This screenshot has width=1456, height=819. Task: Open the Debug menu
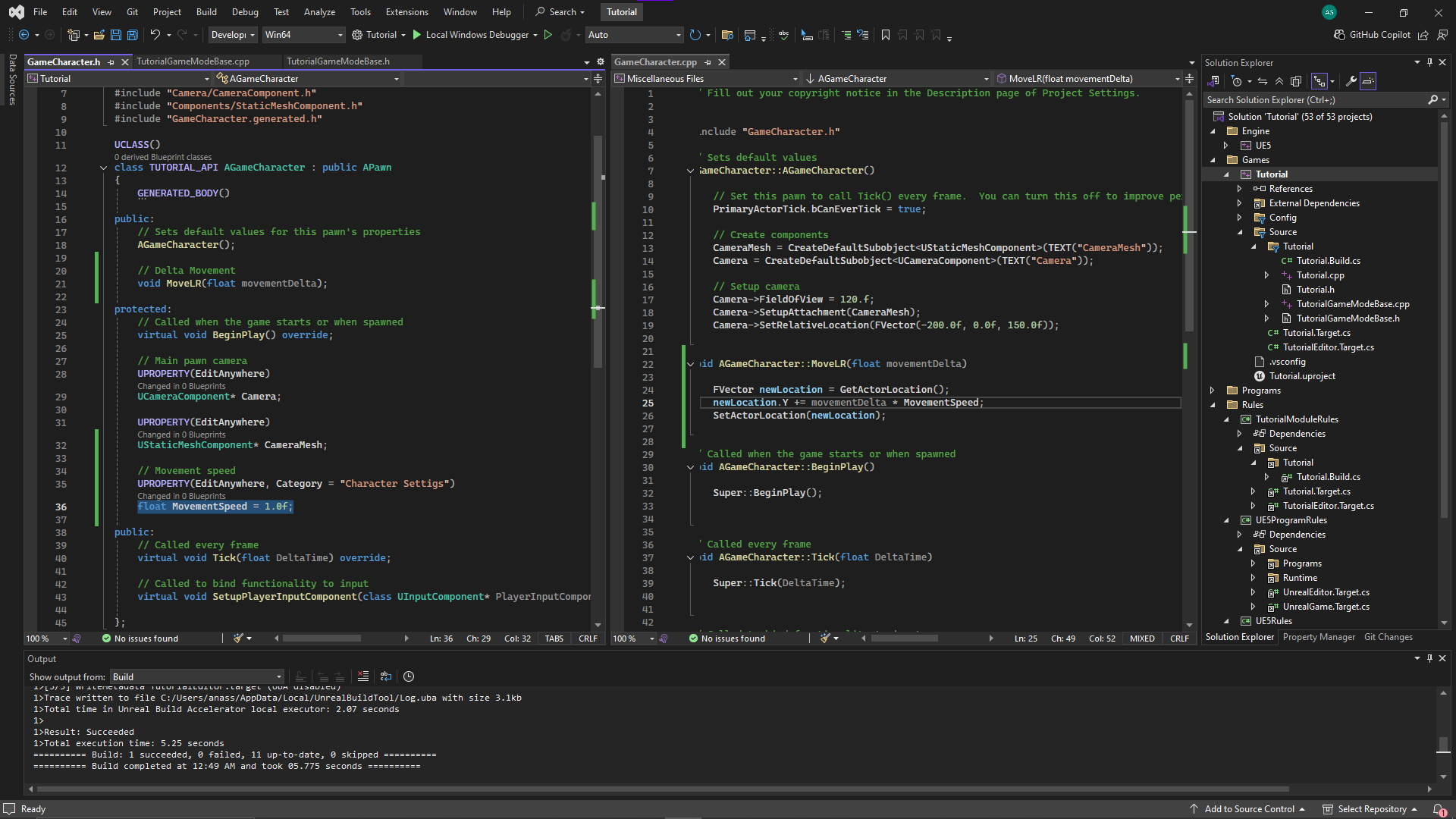coord(245,12)
